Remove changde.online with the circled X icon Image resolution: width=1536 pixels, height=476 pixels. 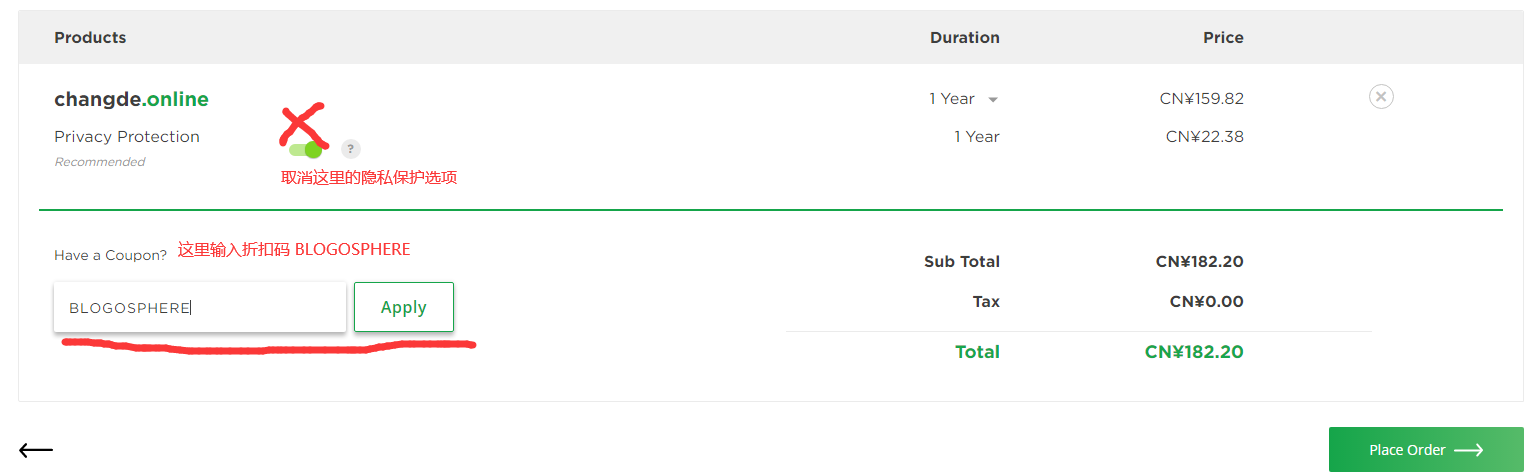1381,97
